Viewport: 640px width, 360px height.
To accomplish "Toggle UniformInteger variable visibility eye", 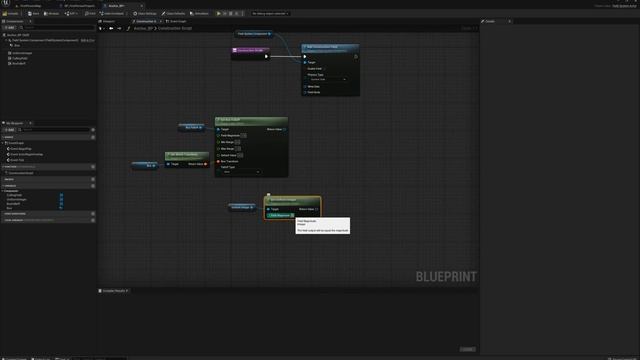I will point(61,199).
